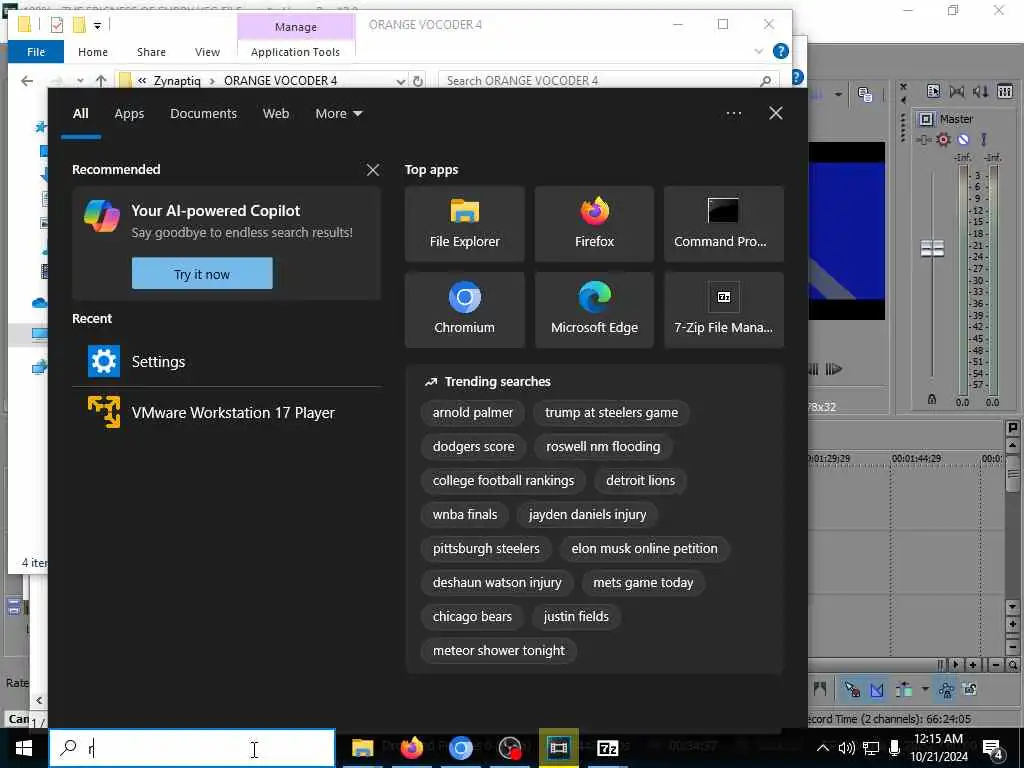The height and width of the screenshot is (768, 1024).
Task: Toggle automatic crossfades in bottom toolbar
Action: coord(877,689)
